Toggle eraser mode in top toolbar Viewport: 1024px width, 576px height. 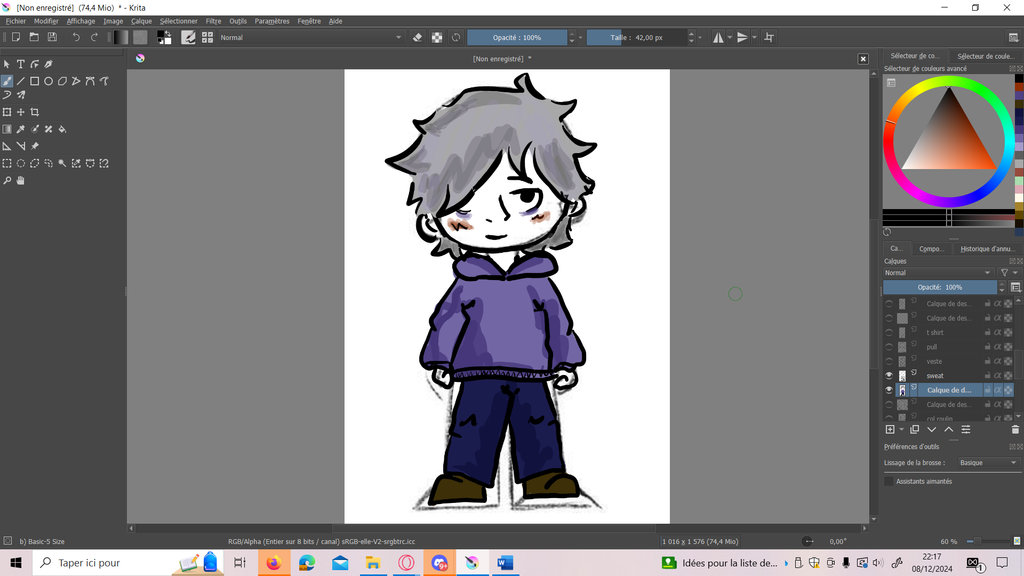[x=418, y=37]
